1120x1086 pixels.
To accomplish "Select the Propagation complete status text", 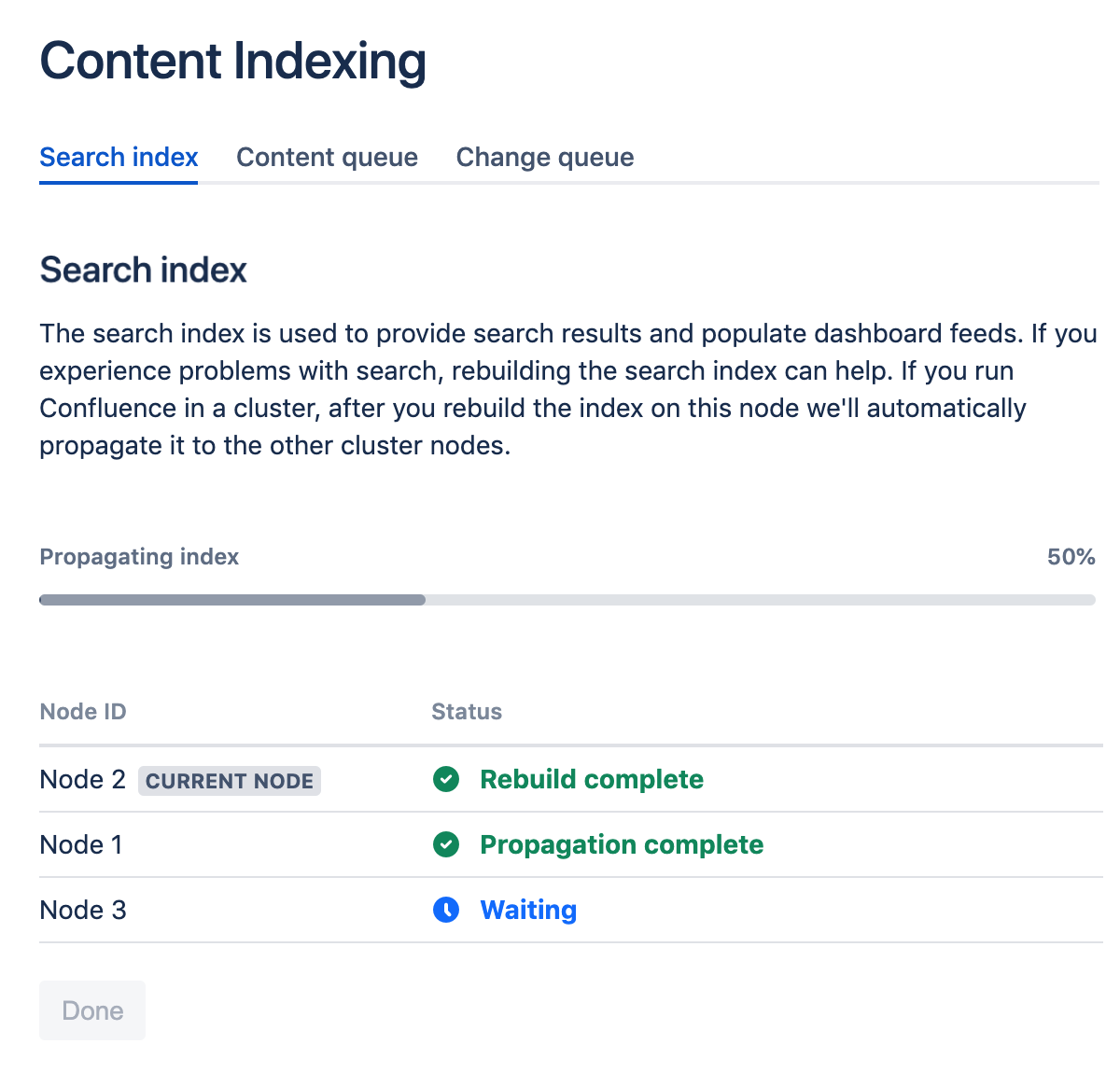I will [622, 844].
